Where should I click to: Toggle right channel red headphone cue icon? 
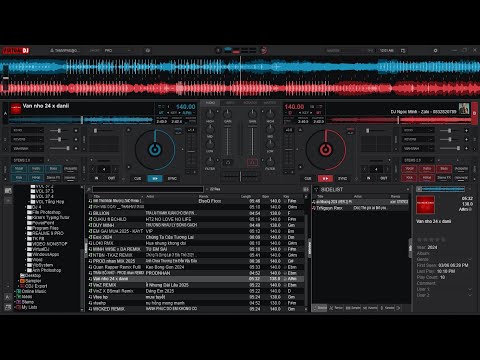(x=252, y=162)
